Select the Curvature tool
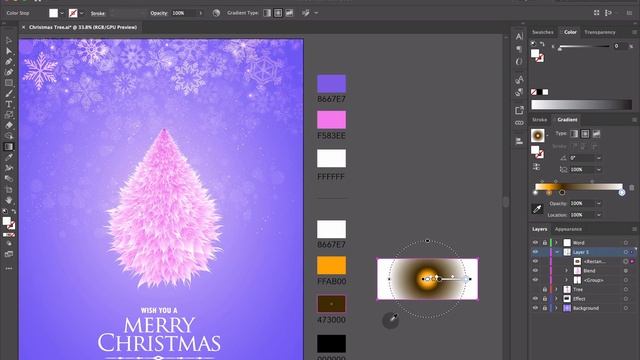 coord(9,72)
